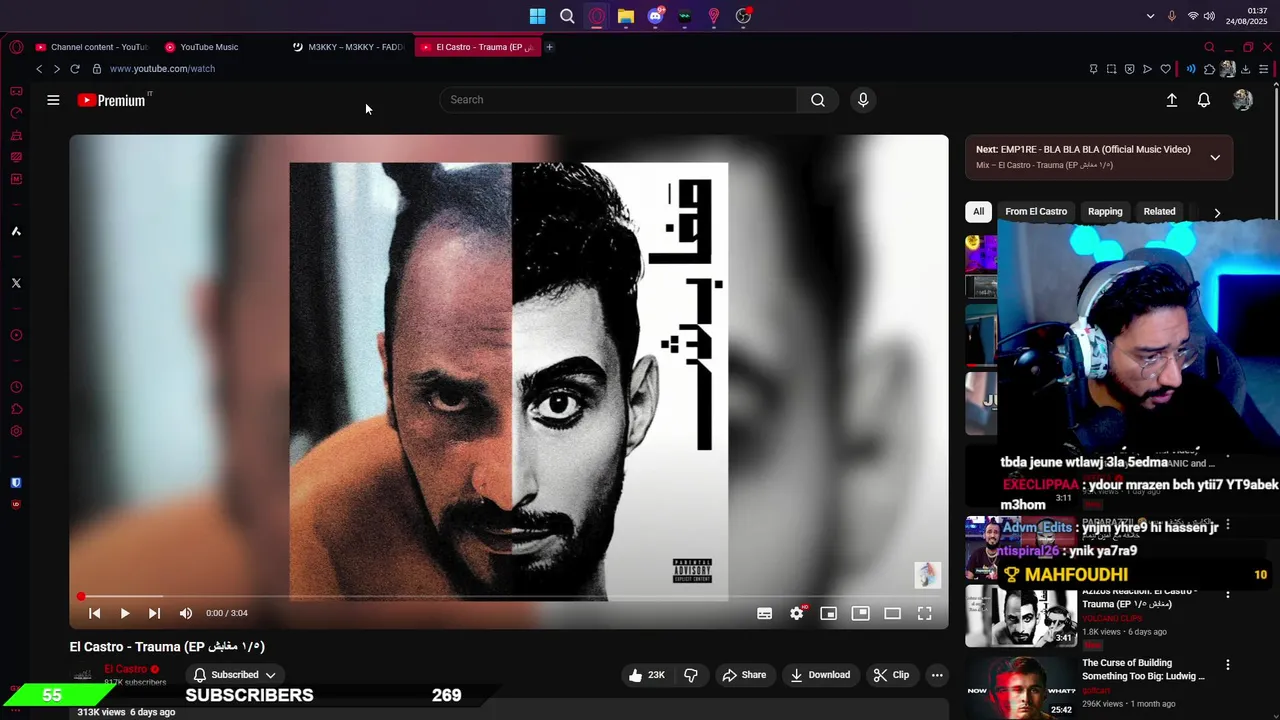The height and width of the screenshot is (720, 1280).
Task: Toggle subtitles/closed captions
Action: (765, 613)
